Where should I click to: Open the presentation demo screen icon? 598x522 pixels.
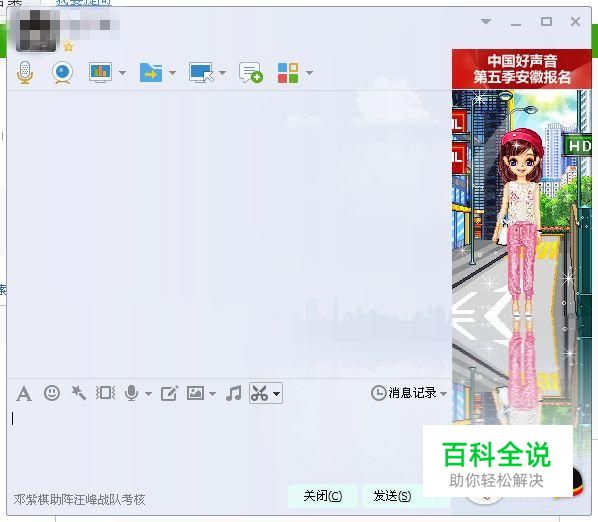[100, 72]
